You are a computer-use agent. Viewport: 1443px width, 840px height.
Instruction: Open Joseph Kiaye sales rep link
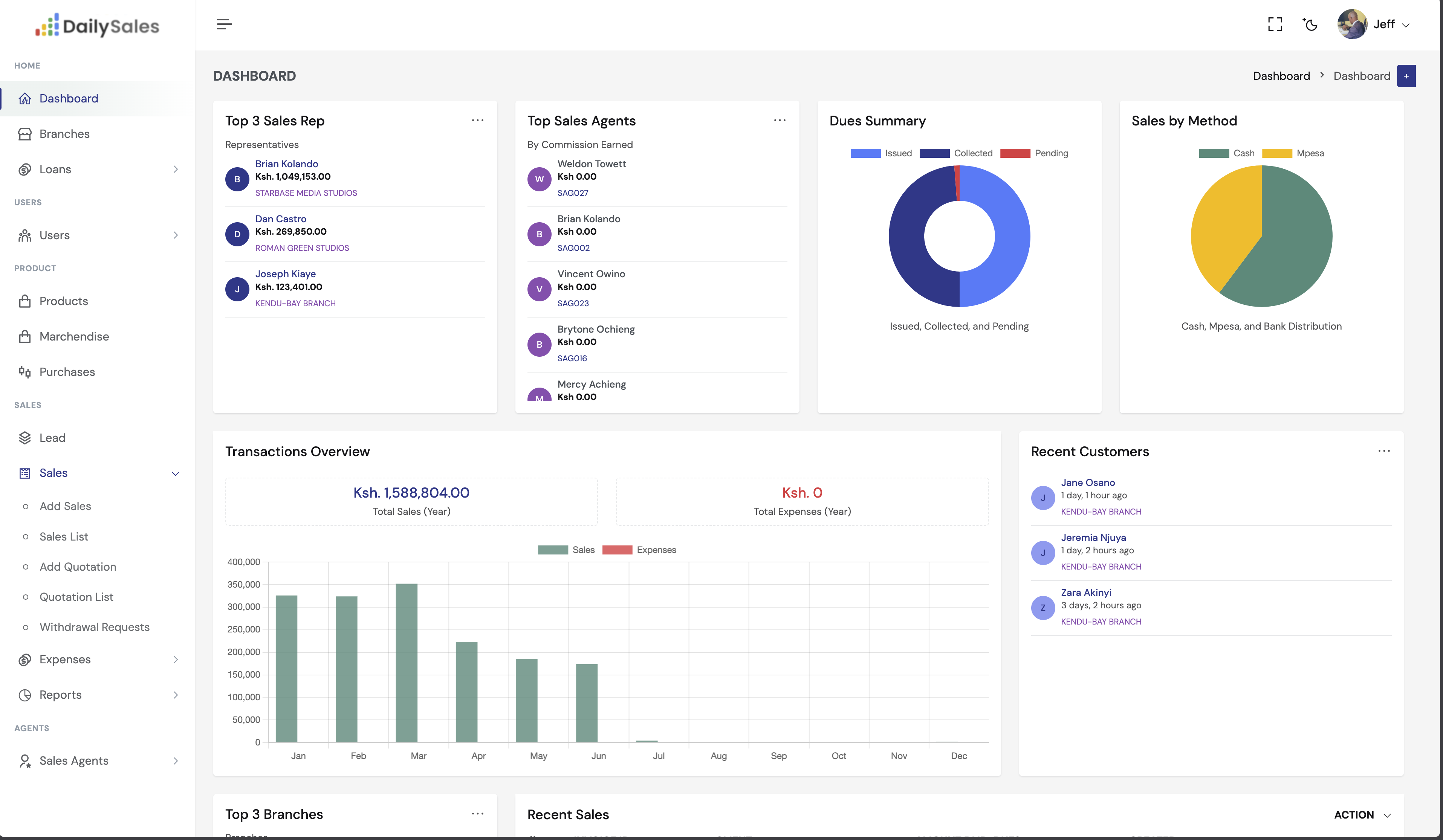point(285,274)
